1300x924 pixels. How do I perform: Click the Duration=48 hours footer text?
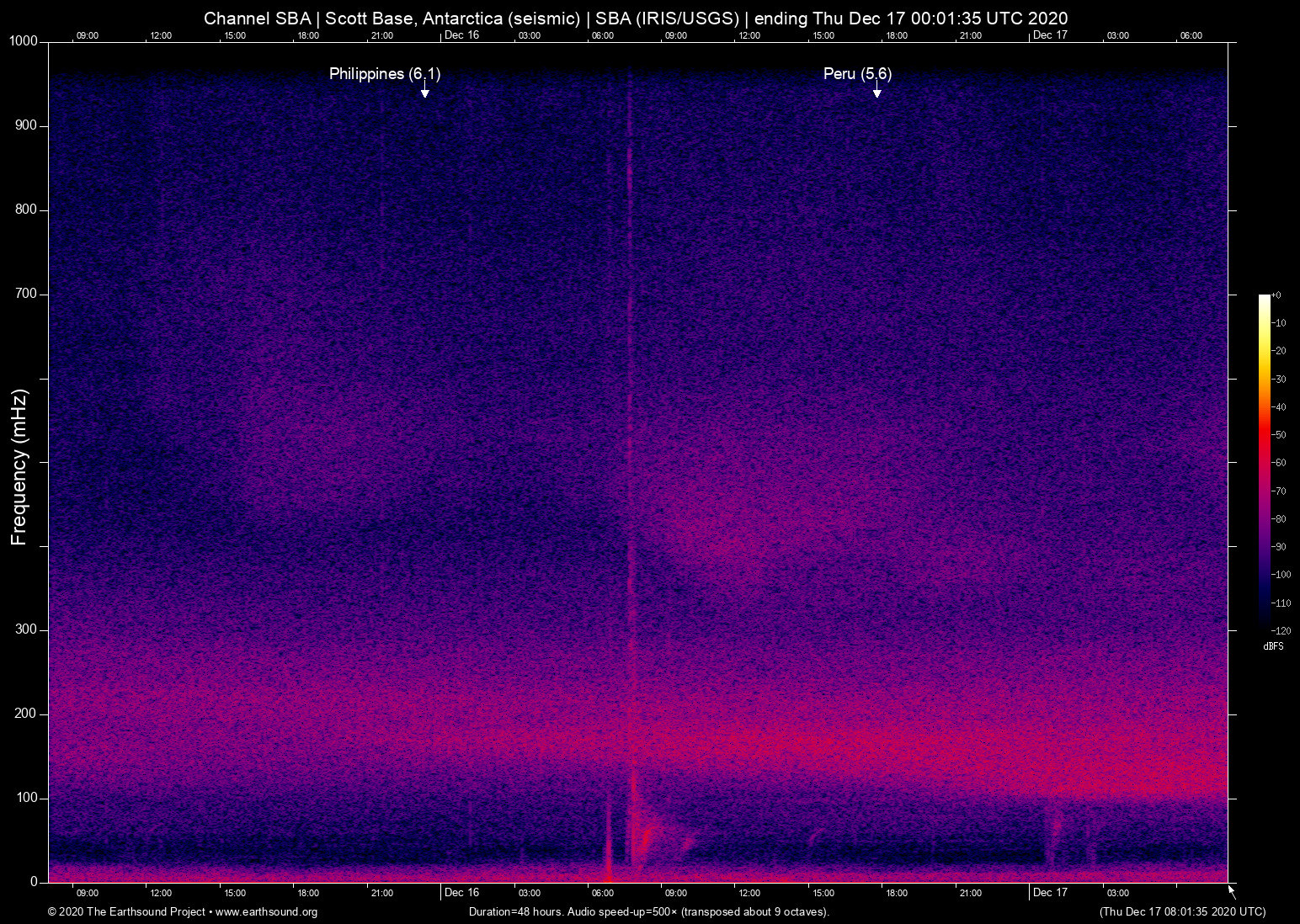coord(648,912)
